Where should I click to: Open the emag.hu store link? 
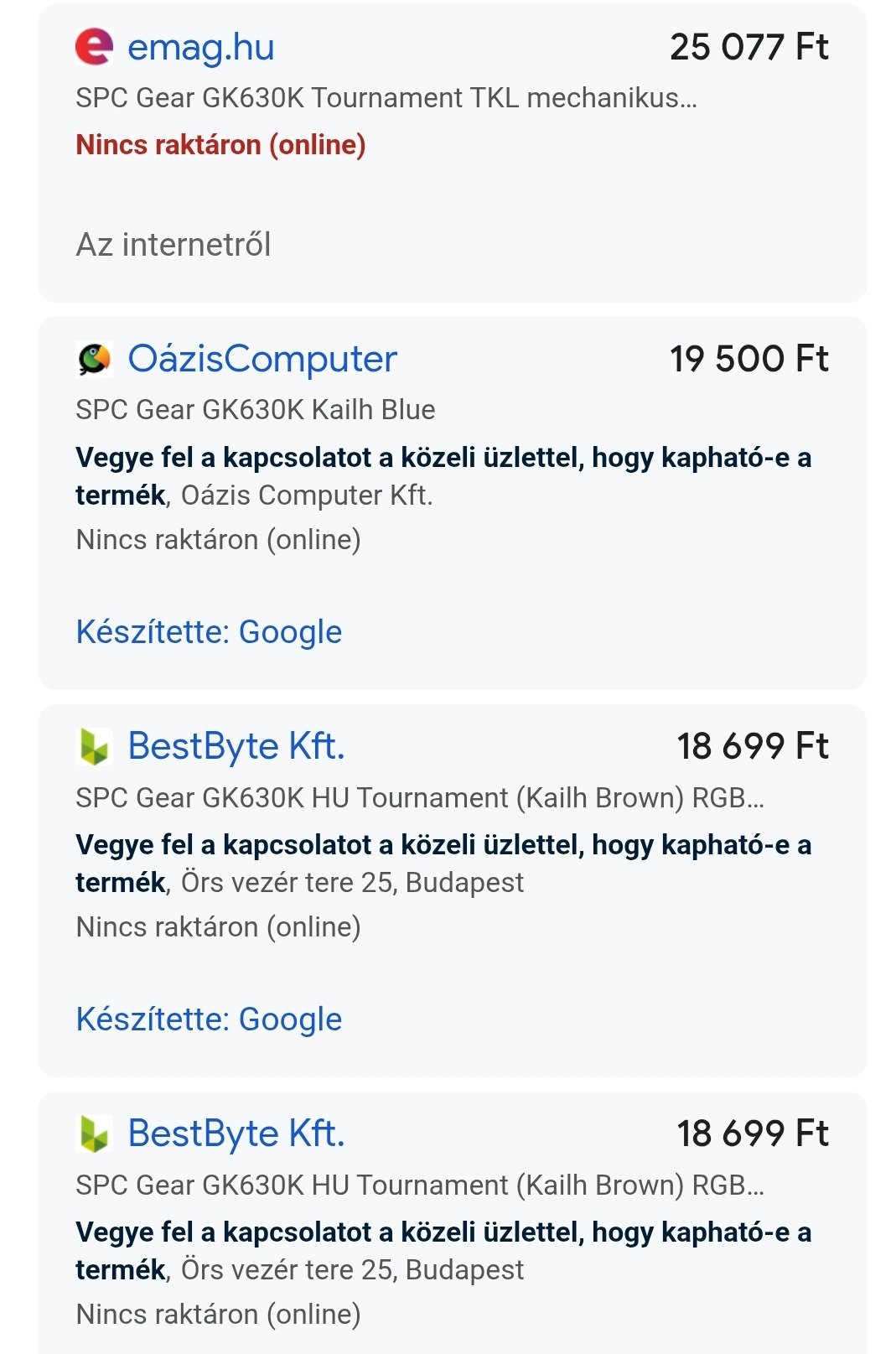[200, 47]
